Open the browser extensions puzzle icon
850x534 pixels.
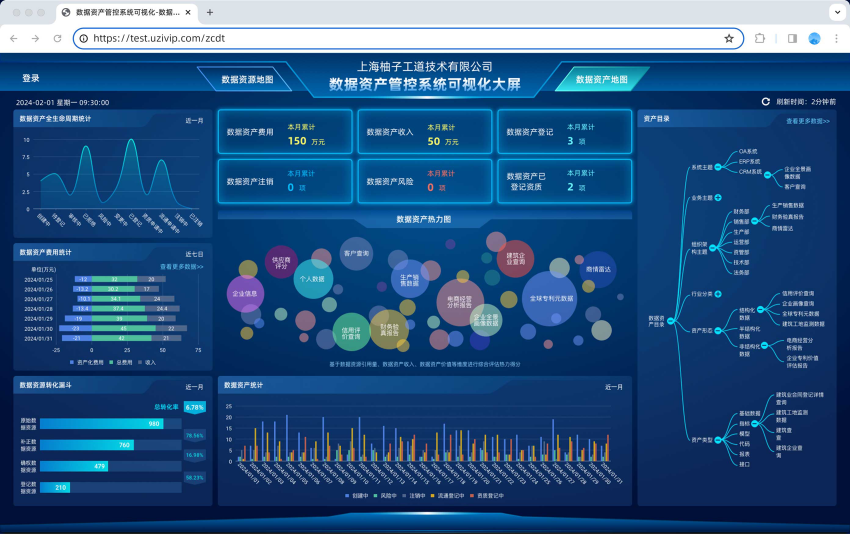(x=760, y=38)
